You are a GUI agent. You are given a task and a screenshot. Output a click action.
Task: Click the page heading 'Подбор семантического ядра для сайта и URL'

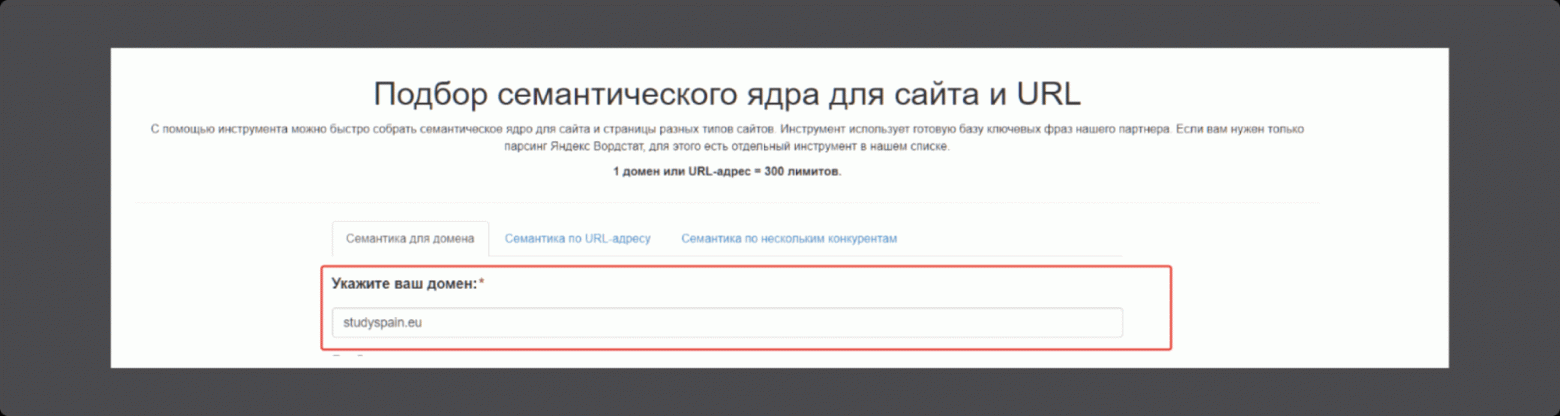pyautogui.click(x=727, y=94)
